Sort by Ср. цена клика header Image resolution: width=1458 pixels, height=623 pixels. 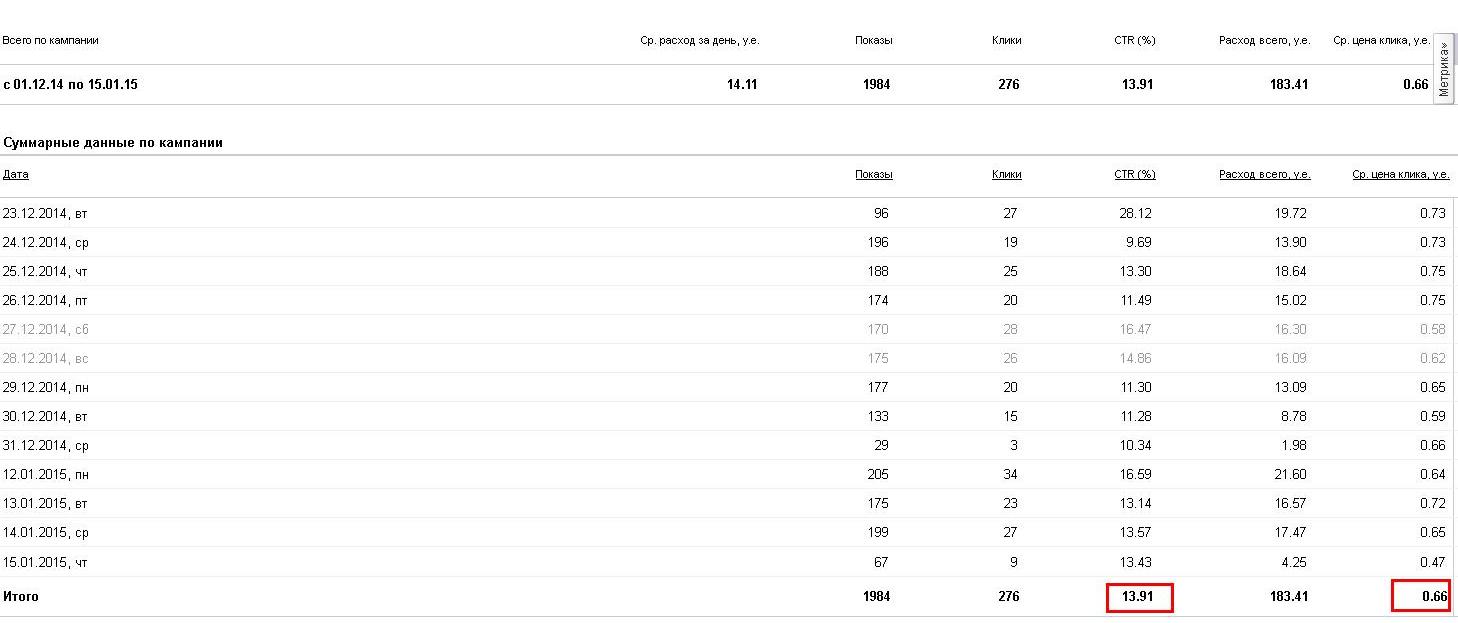tap(1400, 174)
